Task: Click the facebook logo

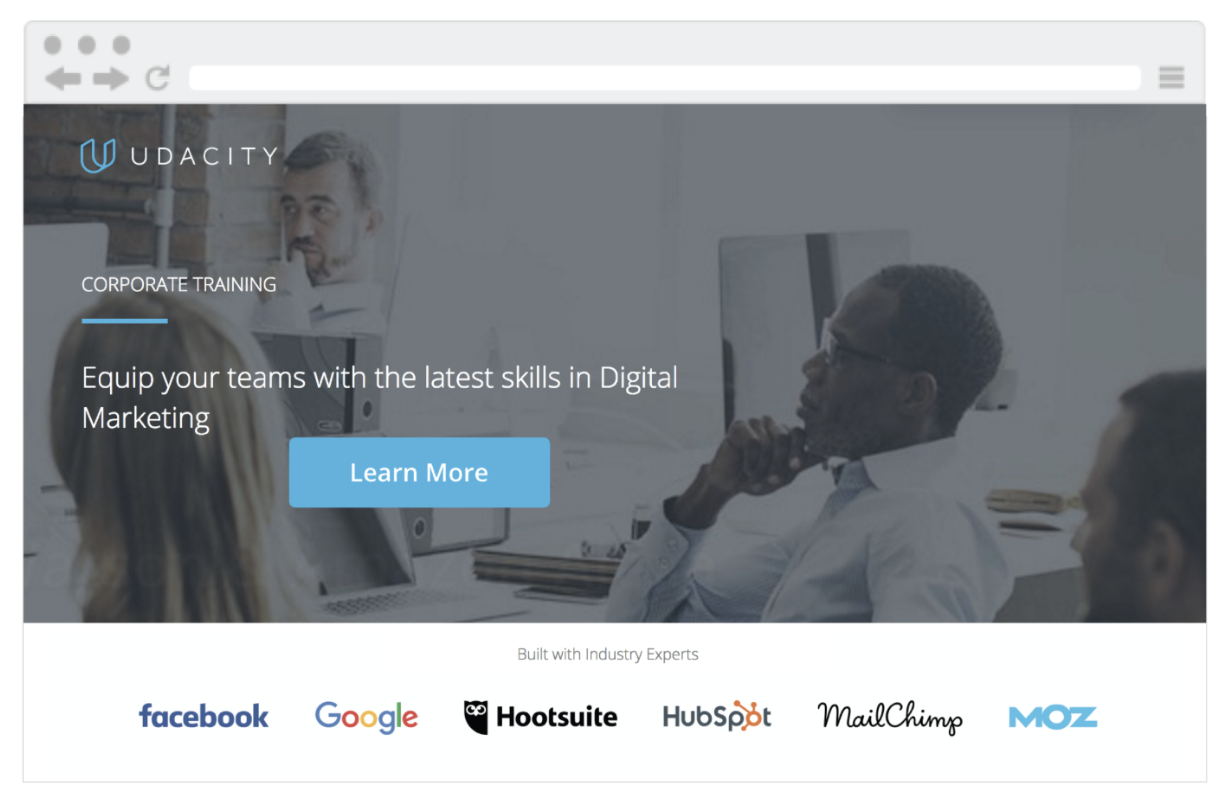Action: click(203, 716)
